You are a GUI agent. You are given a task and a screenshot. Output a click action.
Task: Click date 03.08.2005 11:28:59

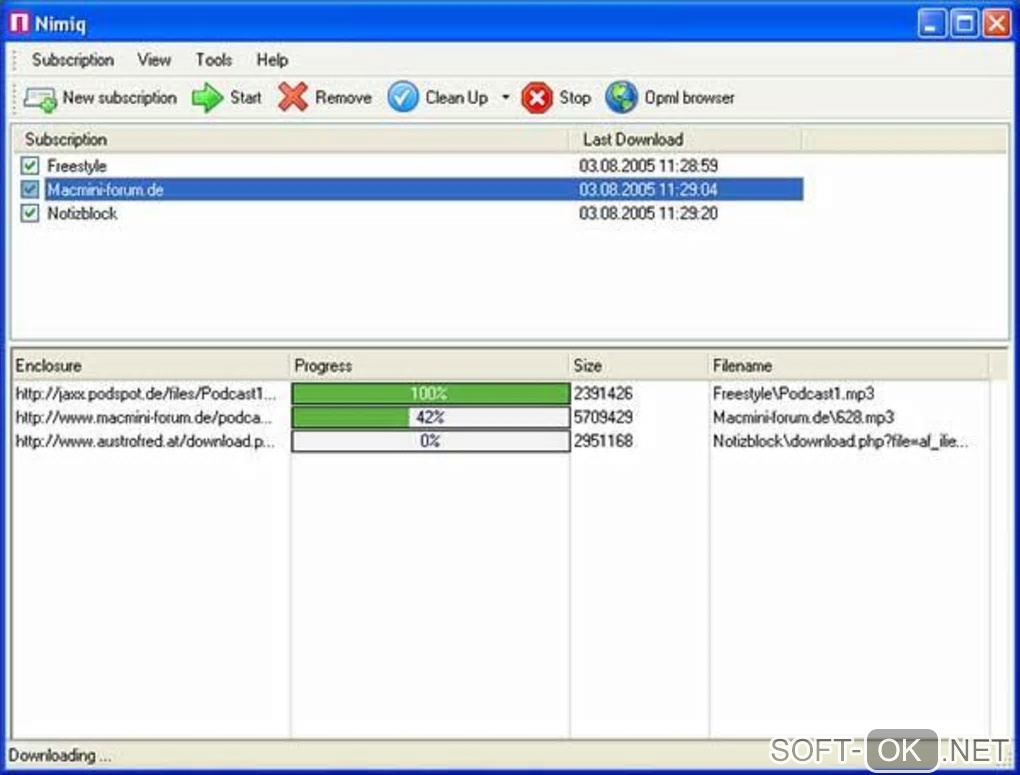coord(649,166)
